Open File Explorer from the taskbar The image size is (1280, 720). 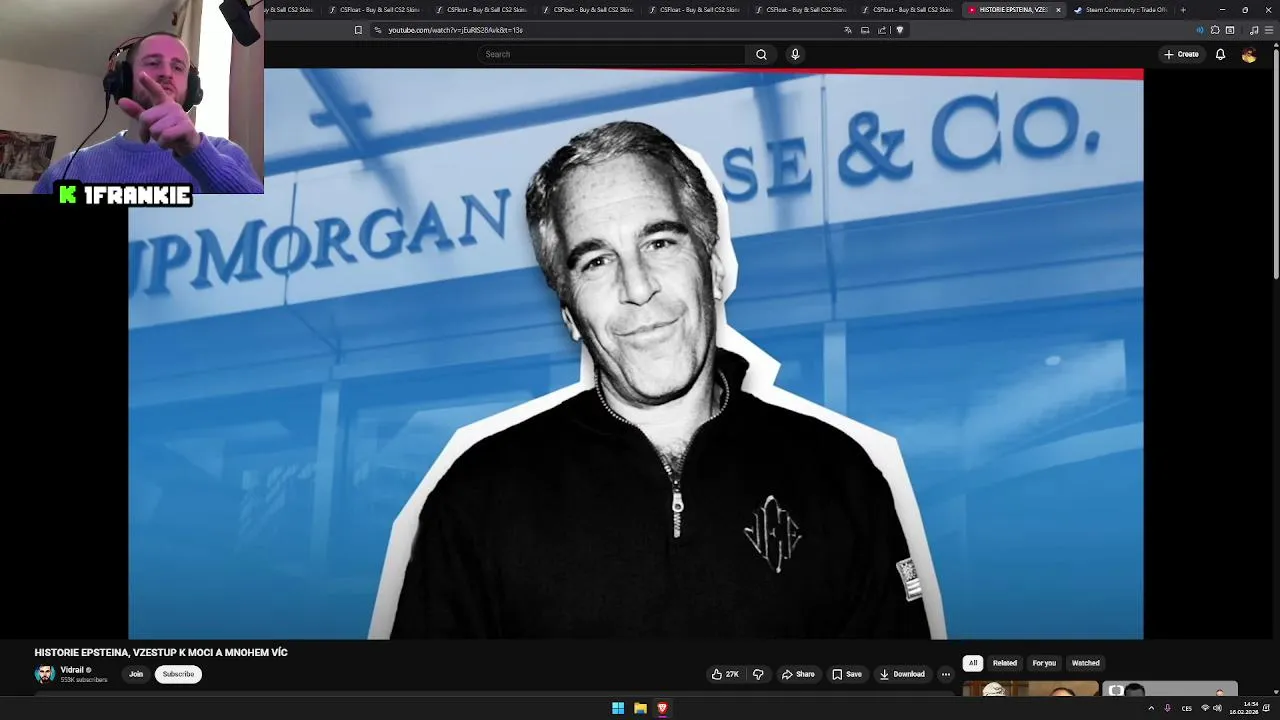[x=640, y=708]
